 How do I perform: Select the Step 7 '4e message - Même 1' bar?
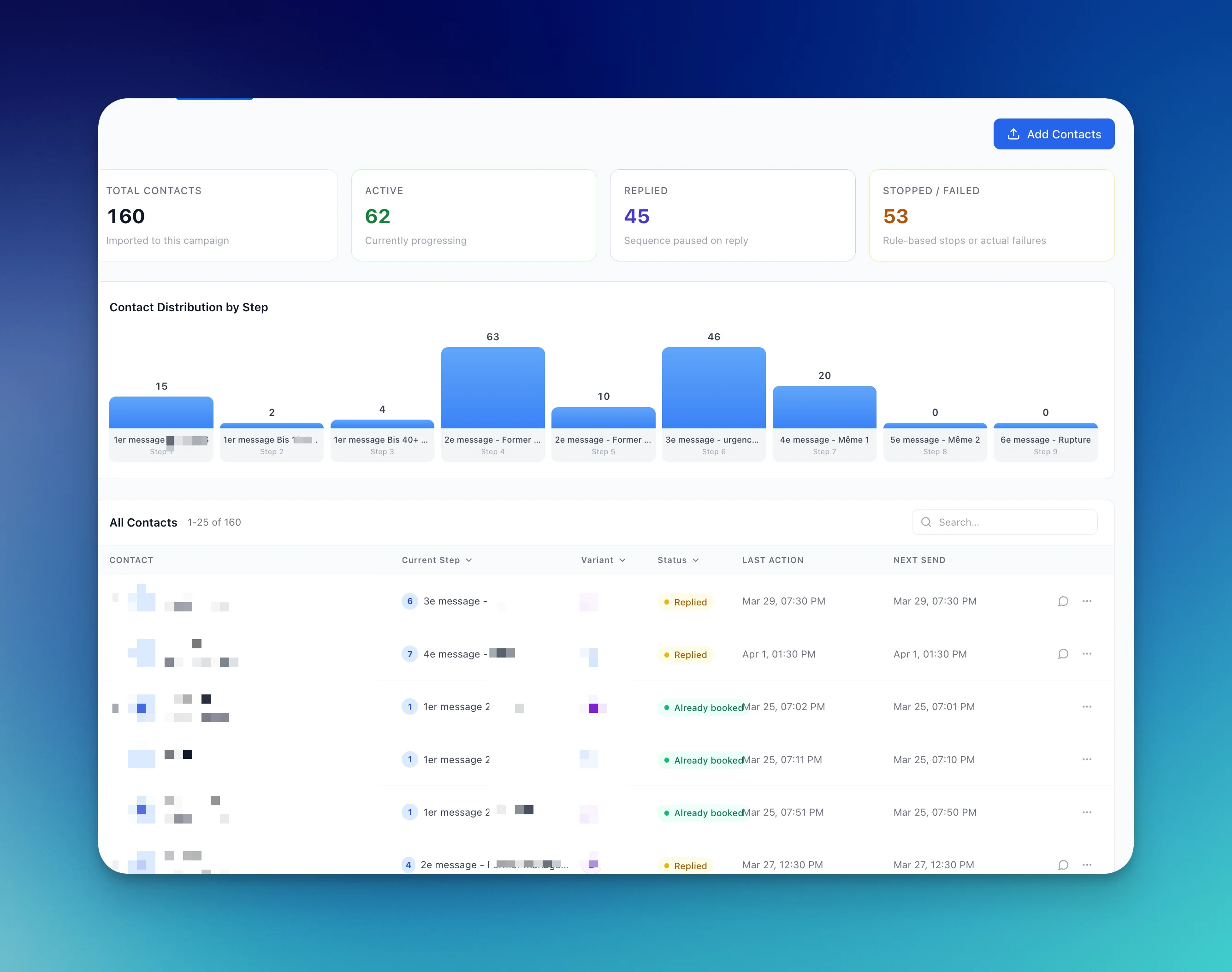click(x=824, y=407)
